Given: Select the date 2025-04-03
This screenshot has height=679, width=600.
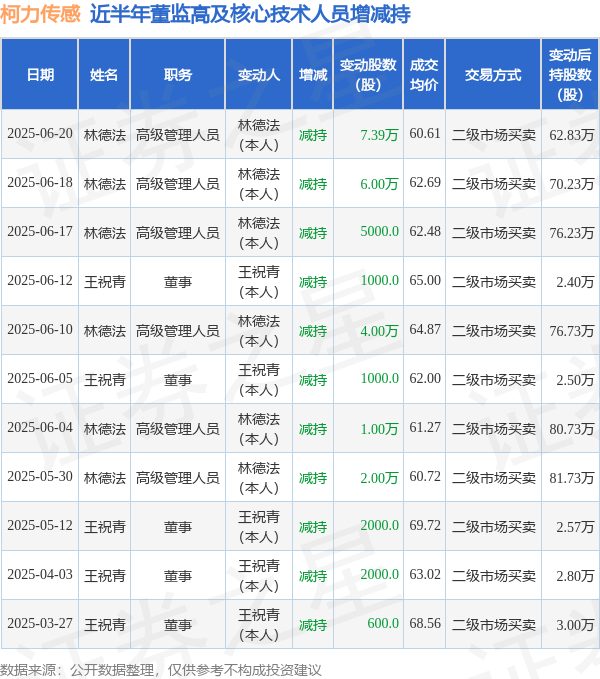Looking at the screenshot, I should (x=40, y=574).
